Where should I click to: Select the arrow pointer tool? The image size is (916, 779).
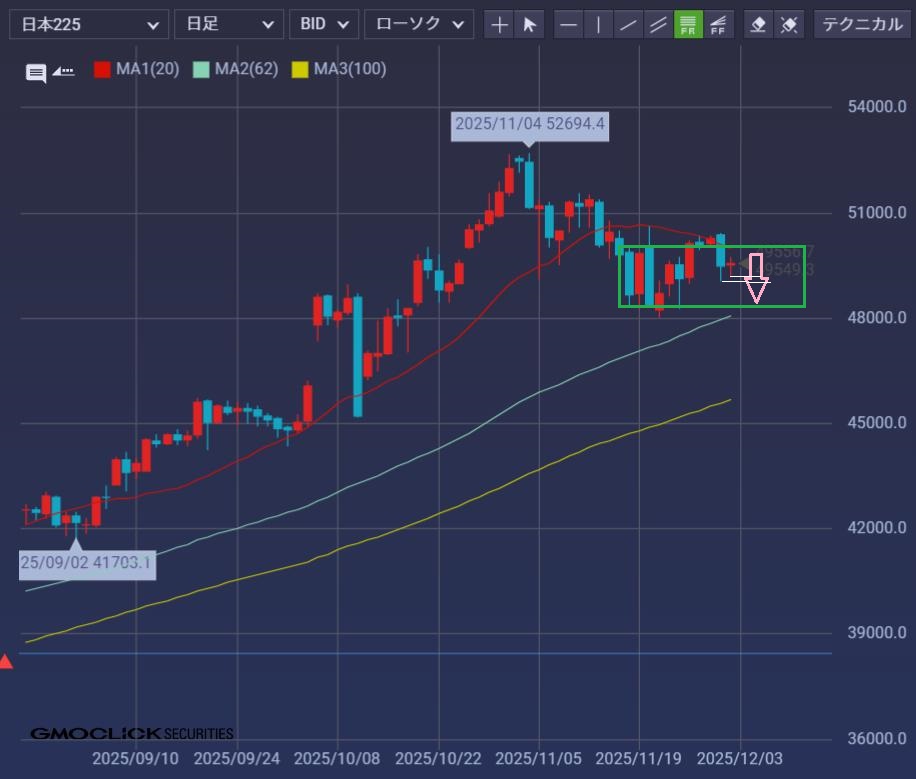530,24
